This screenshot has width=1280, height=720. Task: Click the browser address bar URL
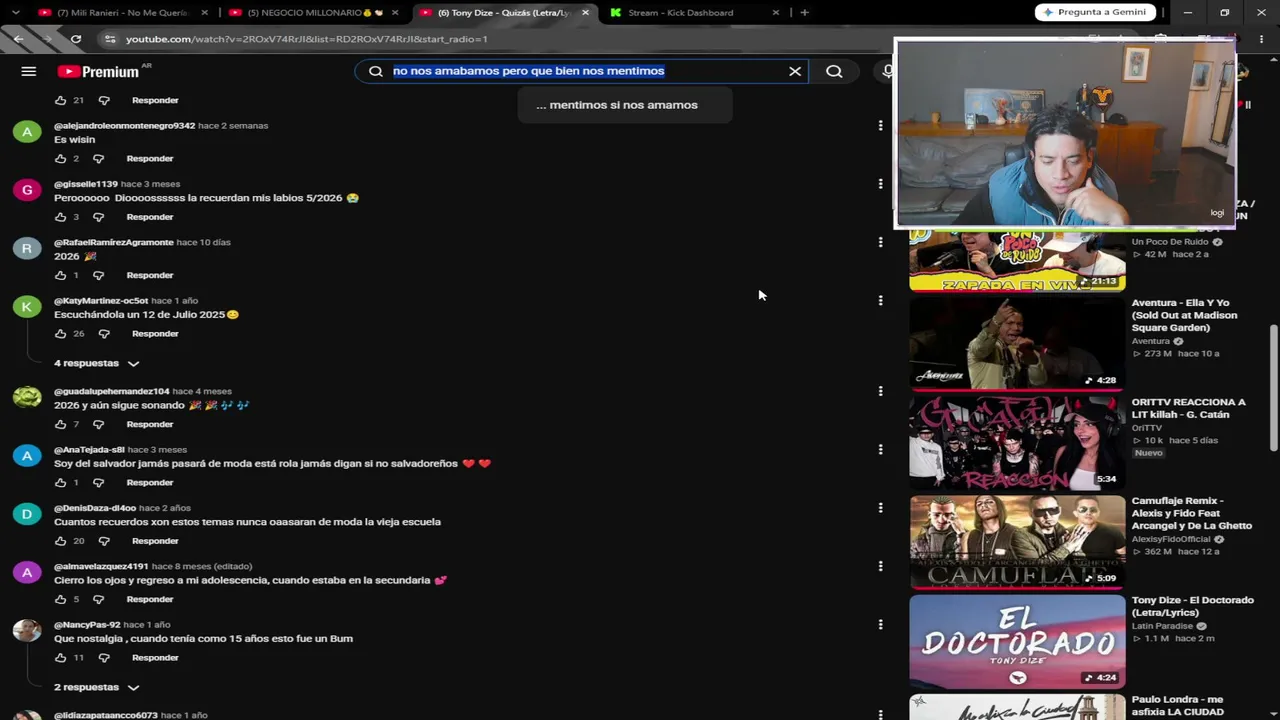click(306, 39)
